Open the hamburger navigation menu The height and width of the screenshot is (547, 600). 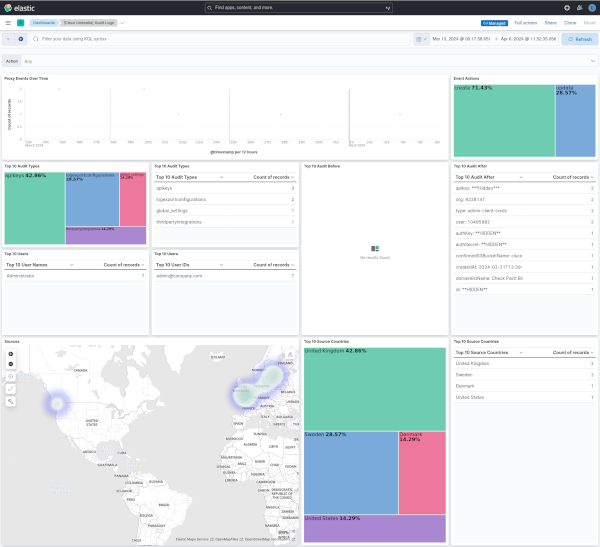6,21
